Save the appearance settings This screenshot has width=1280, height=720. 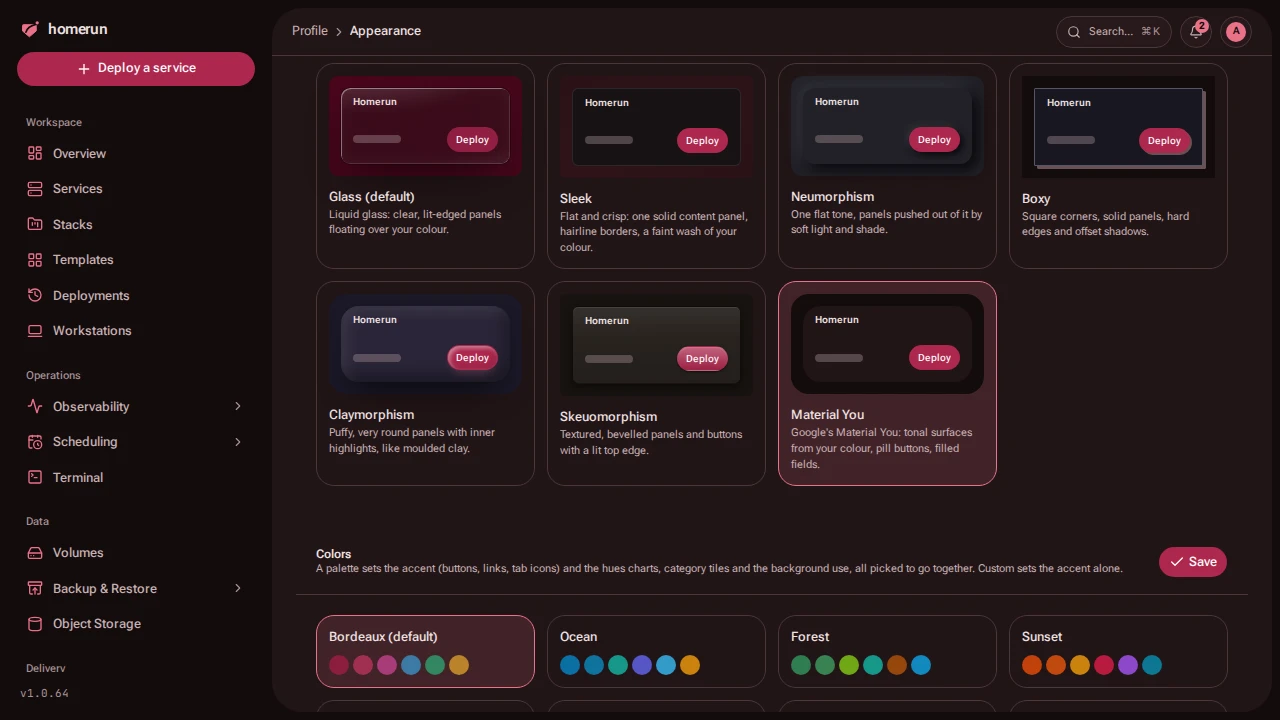(x=1193, y=562)
